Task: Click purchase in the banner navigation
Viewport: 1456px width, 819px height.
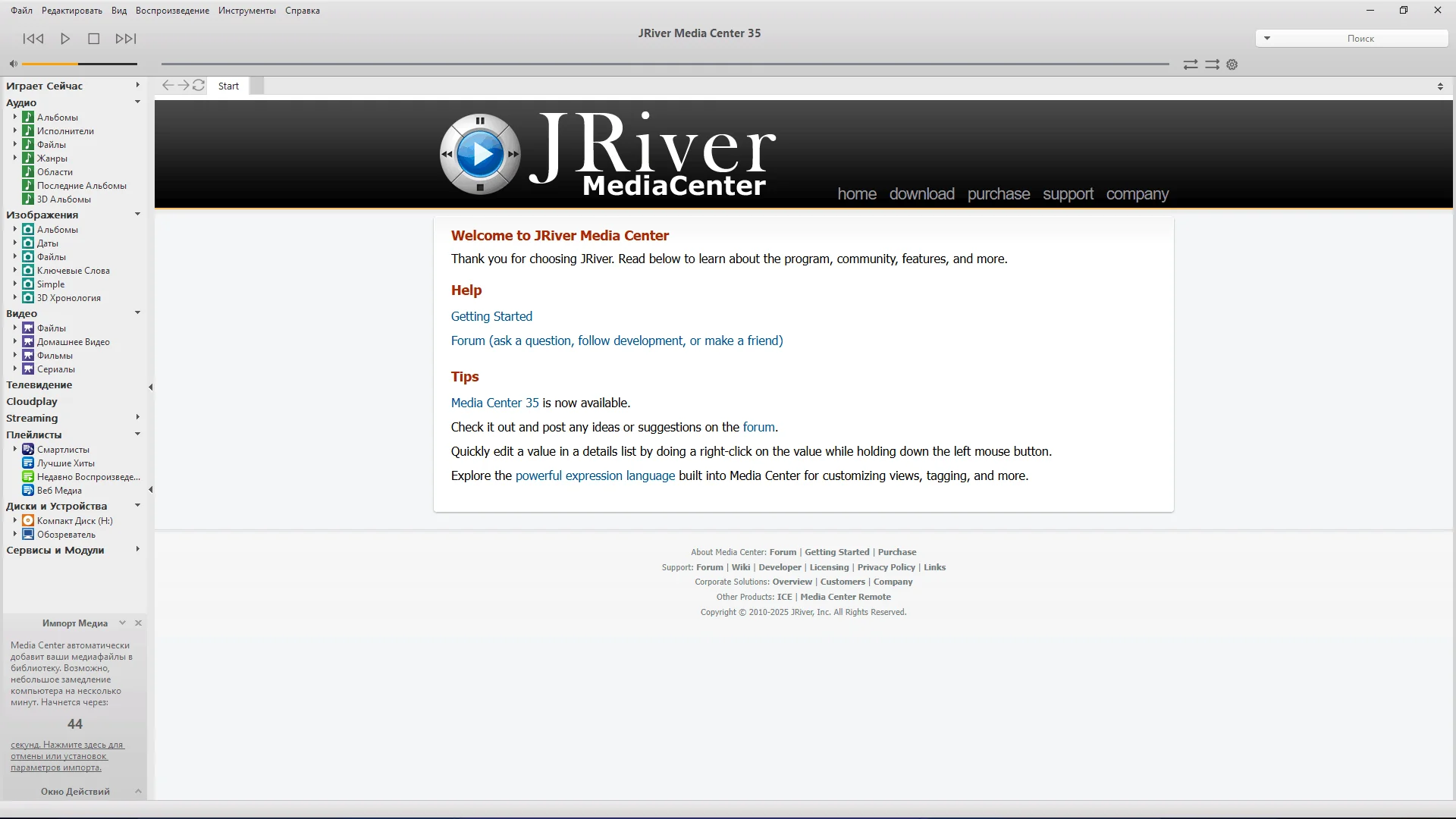Action: [999, 194]
